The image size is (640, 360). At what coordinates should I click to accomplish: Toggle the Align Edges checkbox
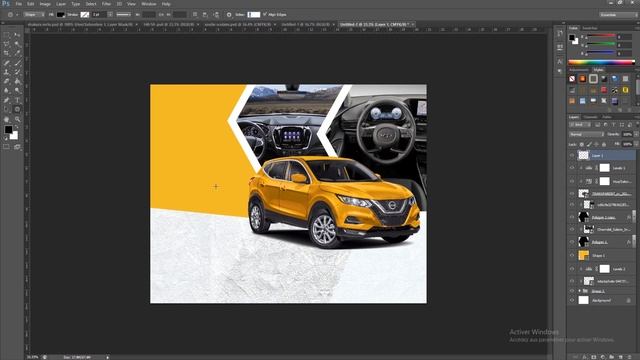tap(264, 14)
